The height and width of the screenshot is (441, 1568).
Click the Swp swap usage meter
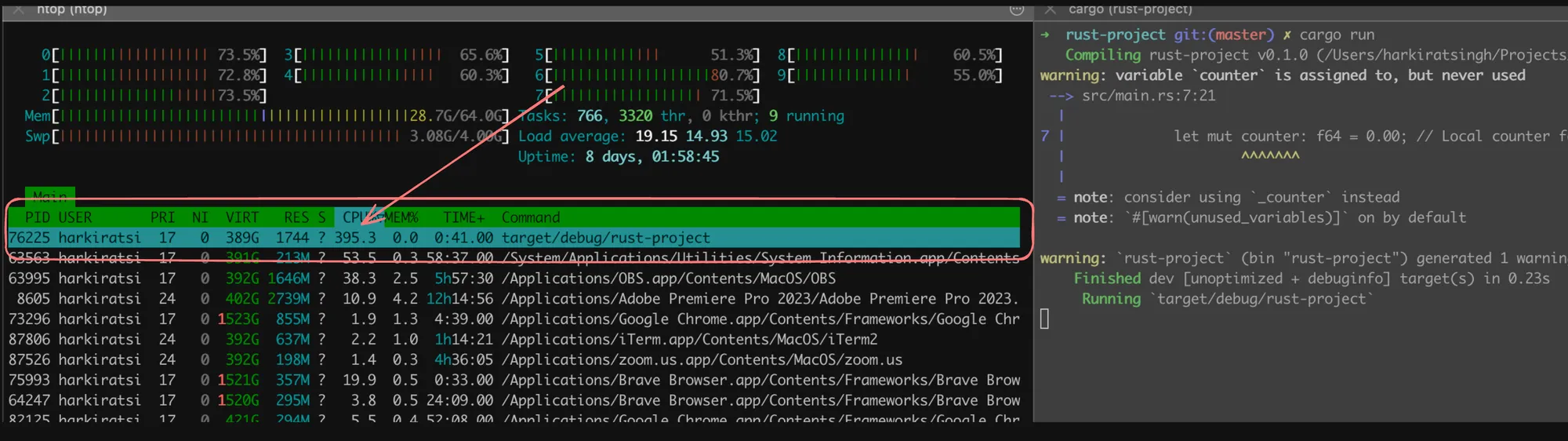click(227, 137)
